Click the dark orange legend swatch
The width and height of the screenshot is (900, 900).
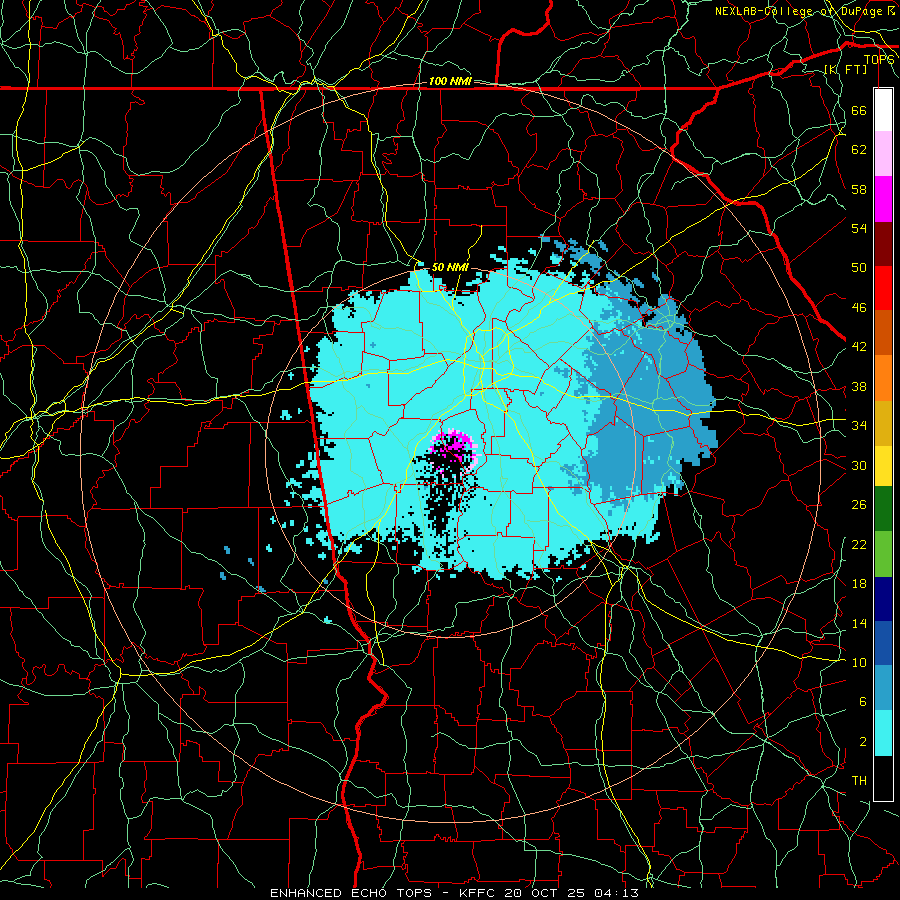[x=883, y=333]
